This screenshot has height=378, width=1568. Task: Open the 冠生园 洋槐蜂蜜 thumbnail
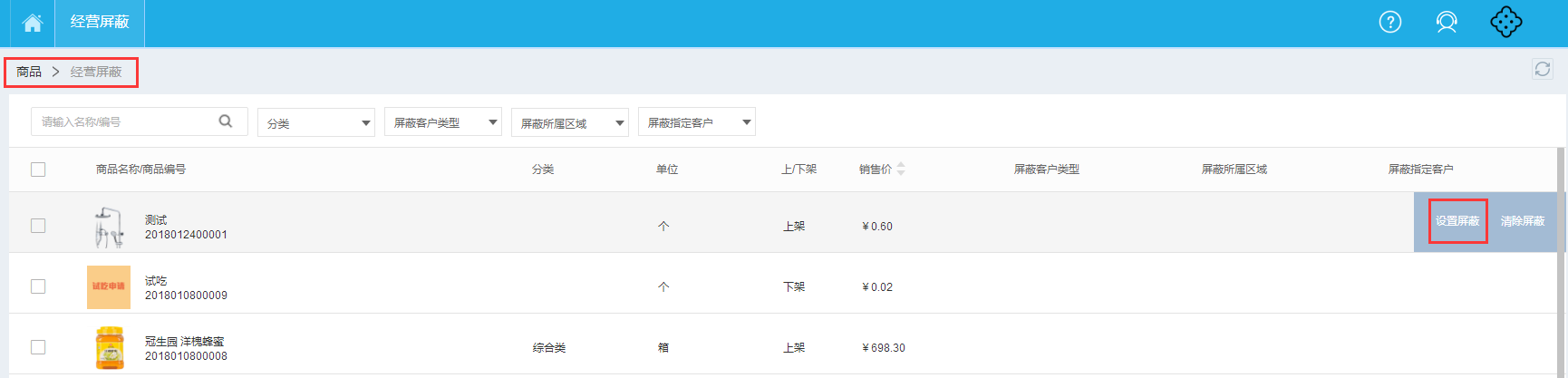click(x=109, y=348)
